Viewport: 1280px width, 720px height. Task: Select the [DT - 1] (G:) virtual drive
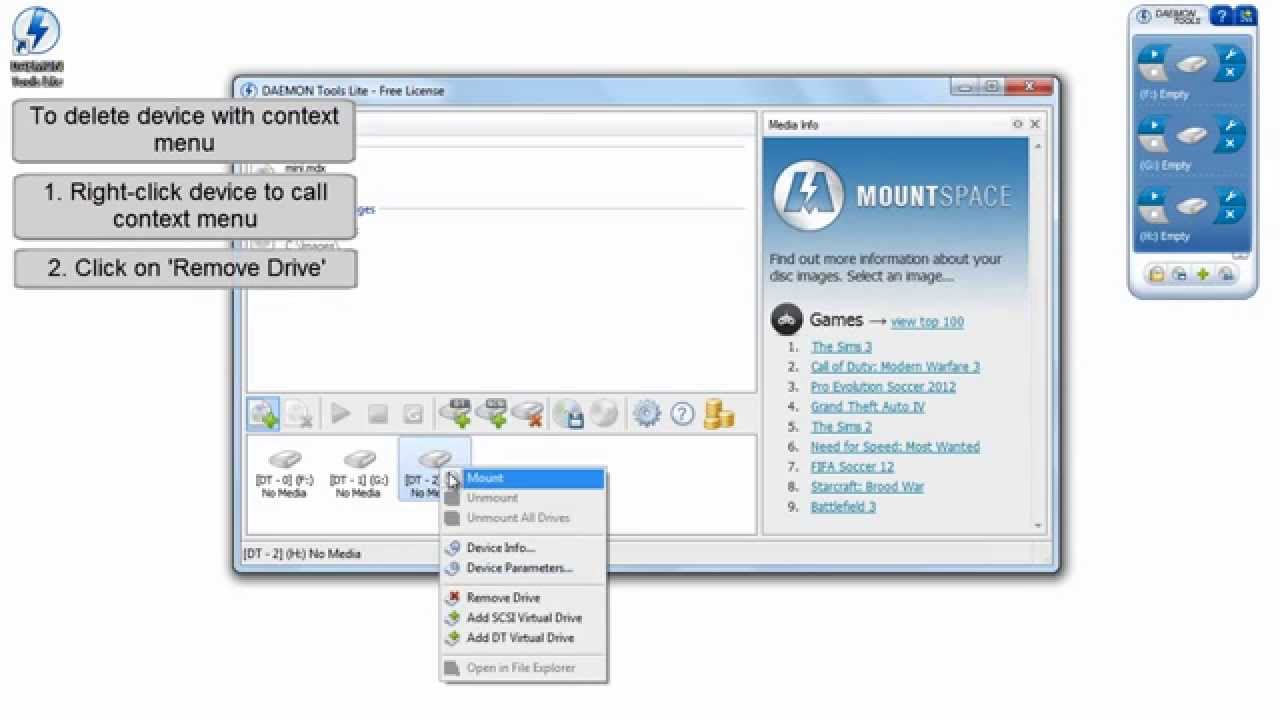[358, 472]
